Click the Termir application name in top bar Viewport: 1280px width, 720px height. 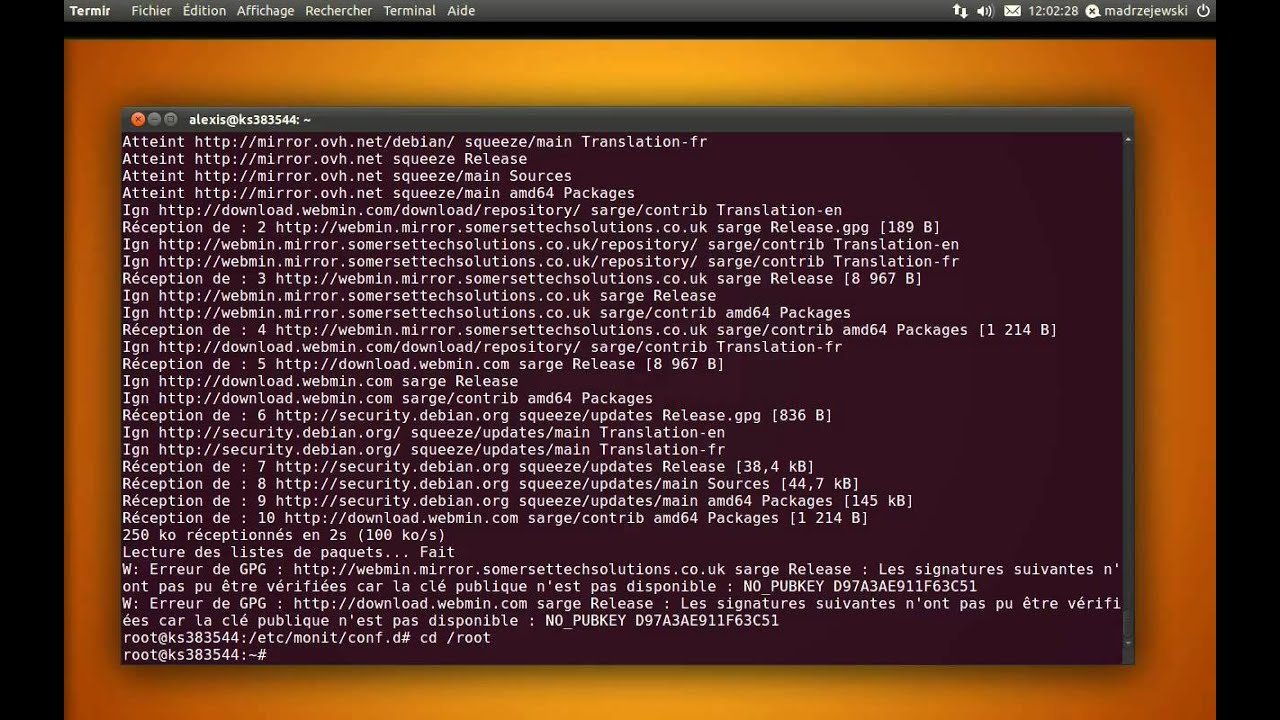[90, 11]
